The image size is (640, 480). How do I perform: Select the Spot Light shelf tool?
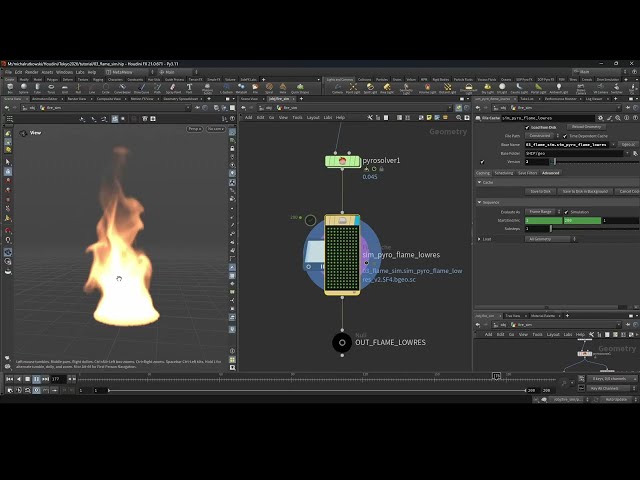click(370, 88)
